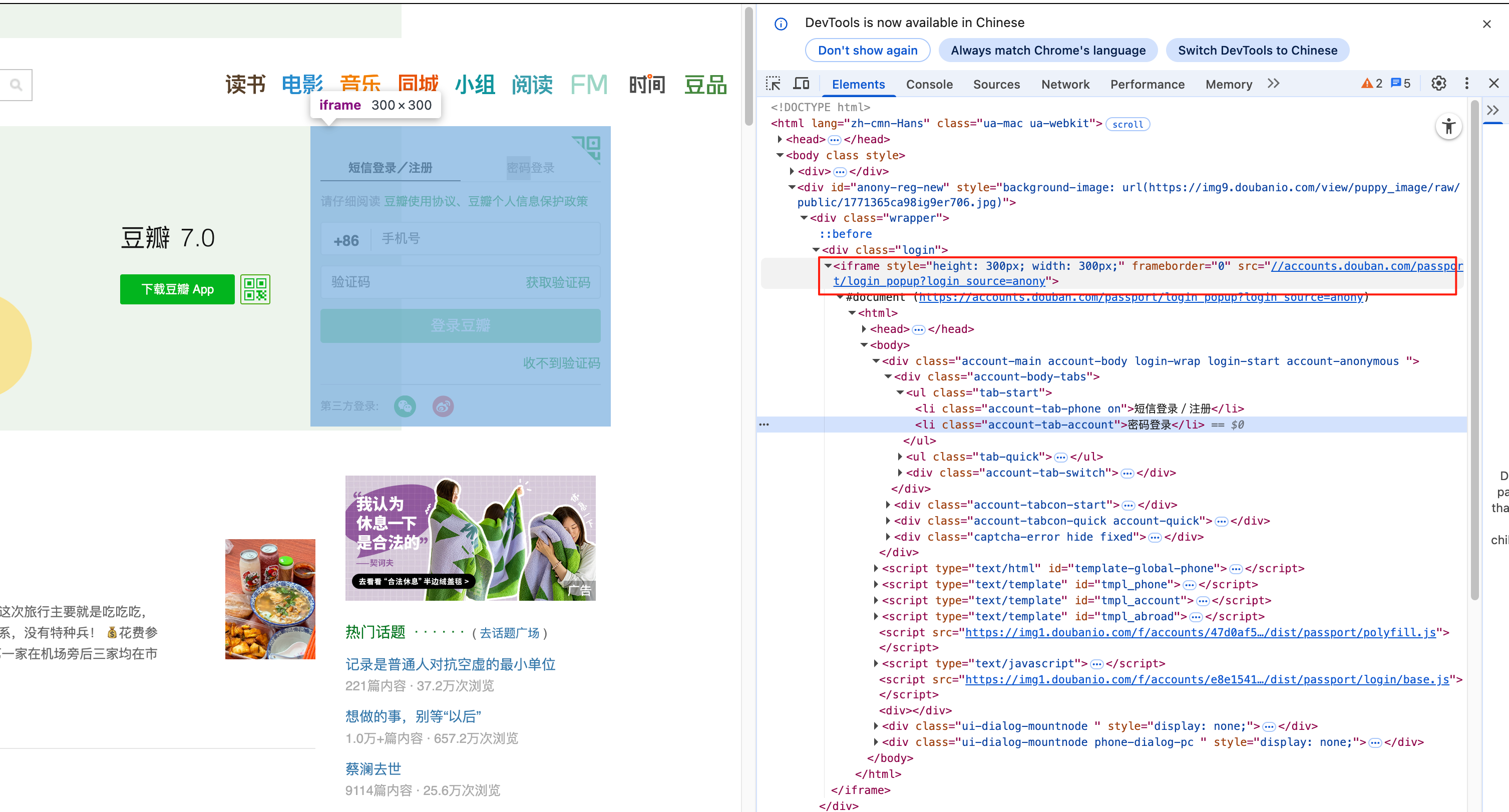Select the 密码登录 login tab
Image resolution: width=1509 pixels, height=812 pixels.
pyautogui.click(x=531, y=168)
